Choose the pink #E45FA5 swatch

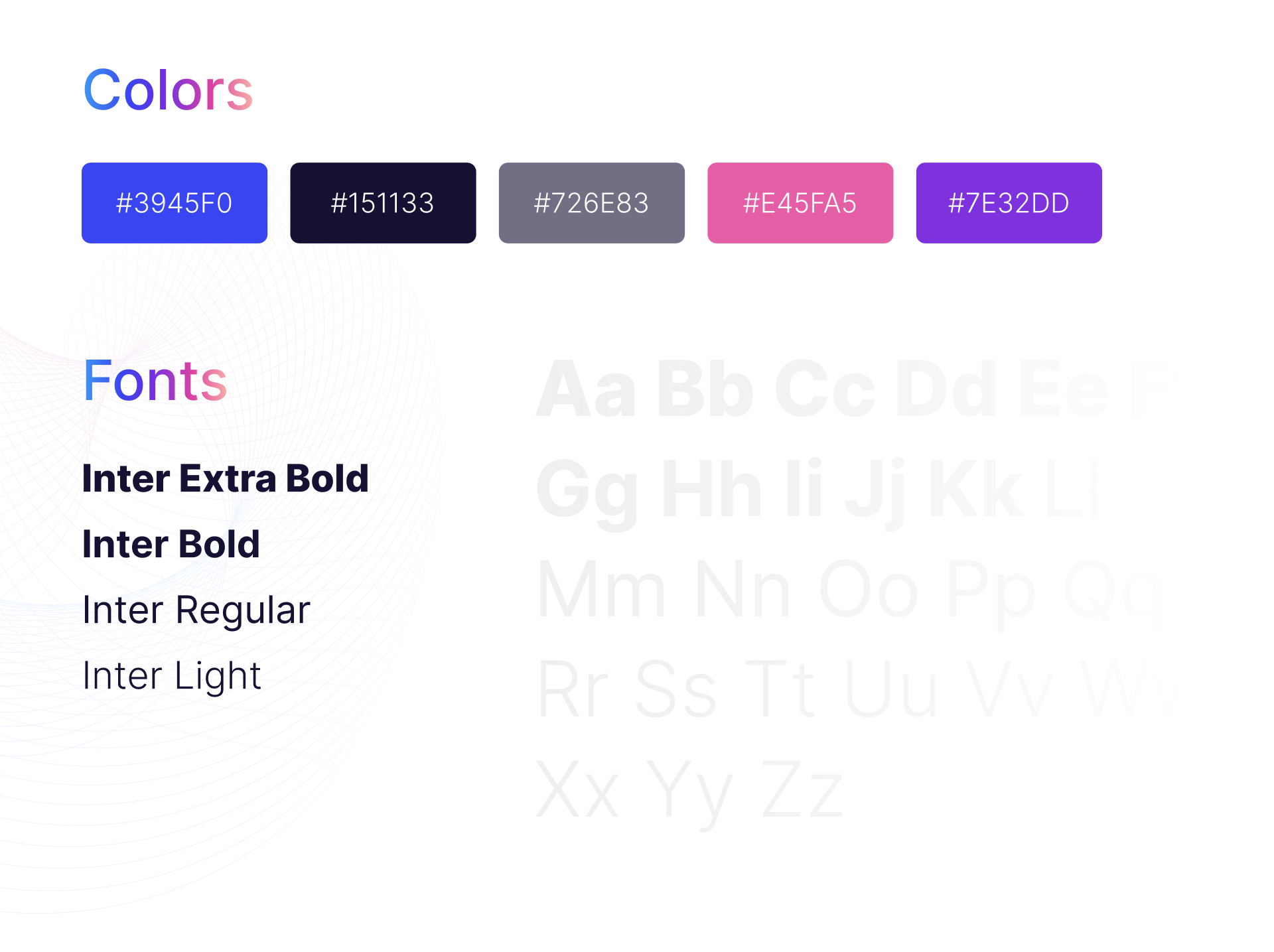click(x=800, y=203)
